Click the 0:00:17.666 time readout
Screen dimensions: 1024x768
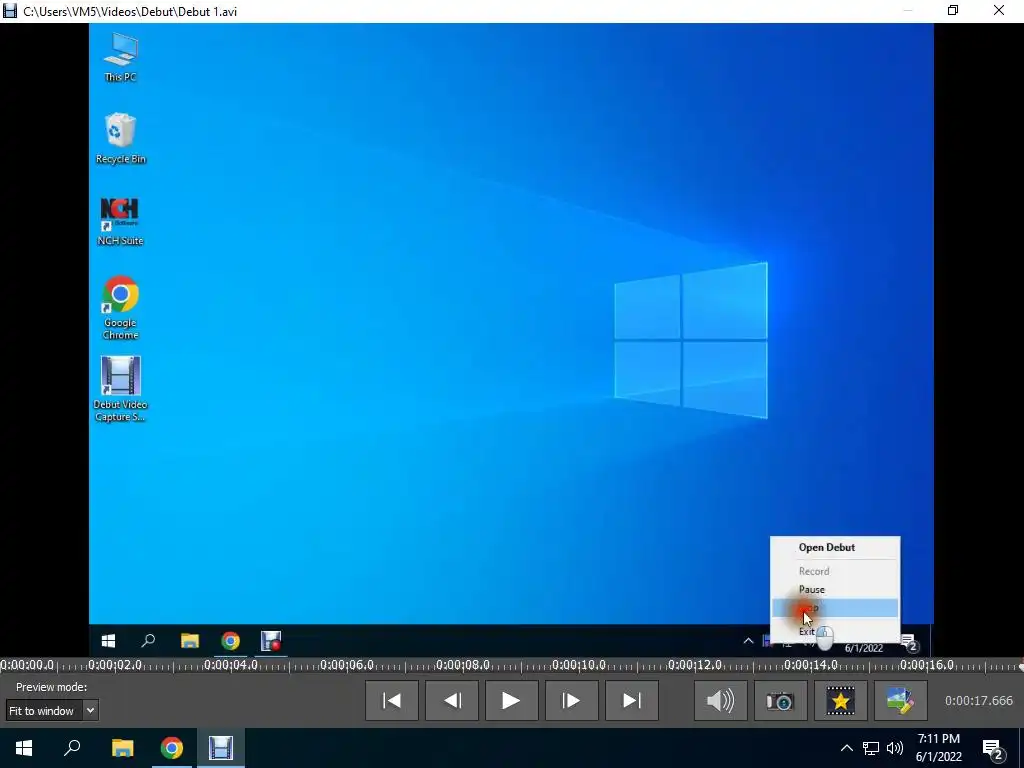[979, 701]
